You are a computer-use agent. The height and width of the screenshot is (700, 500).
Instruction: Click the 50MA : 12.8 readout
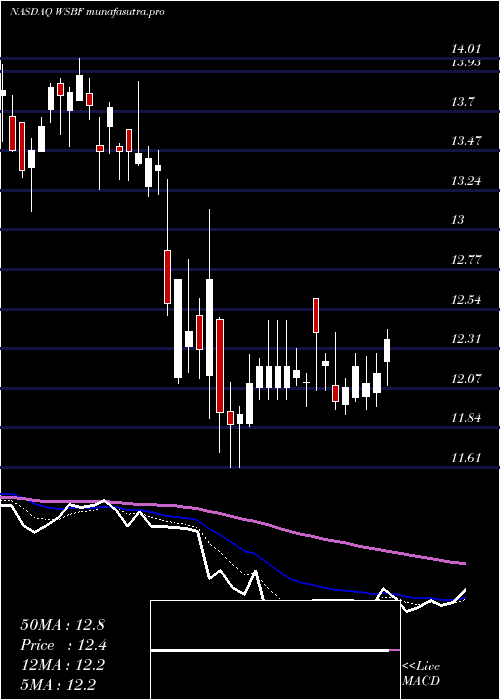point(62,624)
